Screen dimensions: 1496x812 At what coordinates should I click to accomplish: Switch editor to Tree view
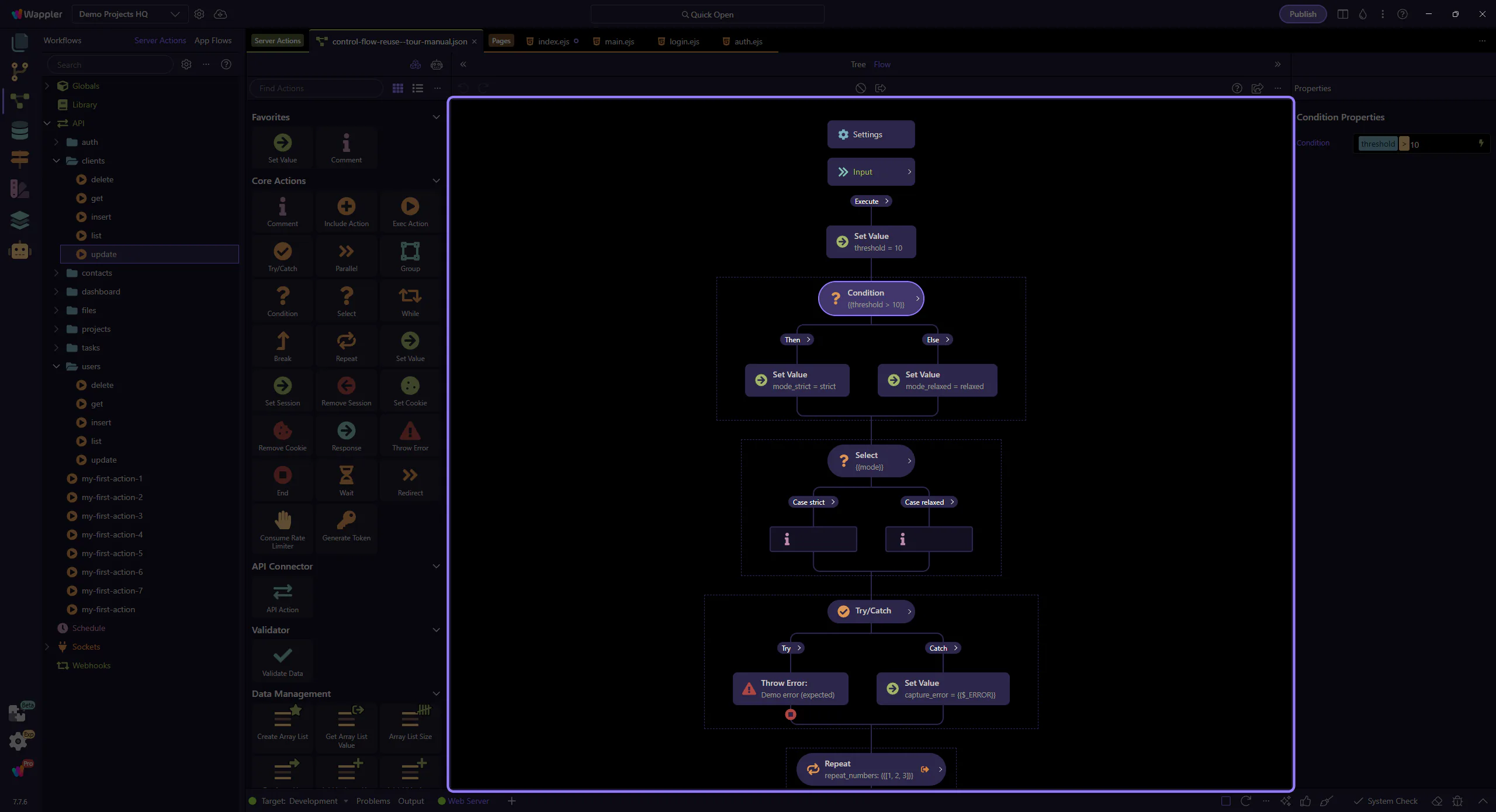click(x=857, y=64)
